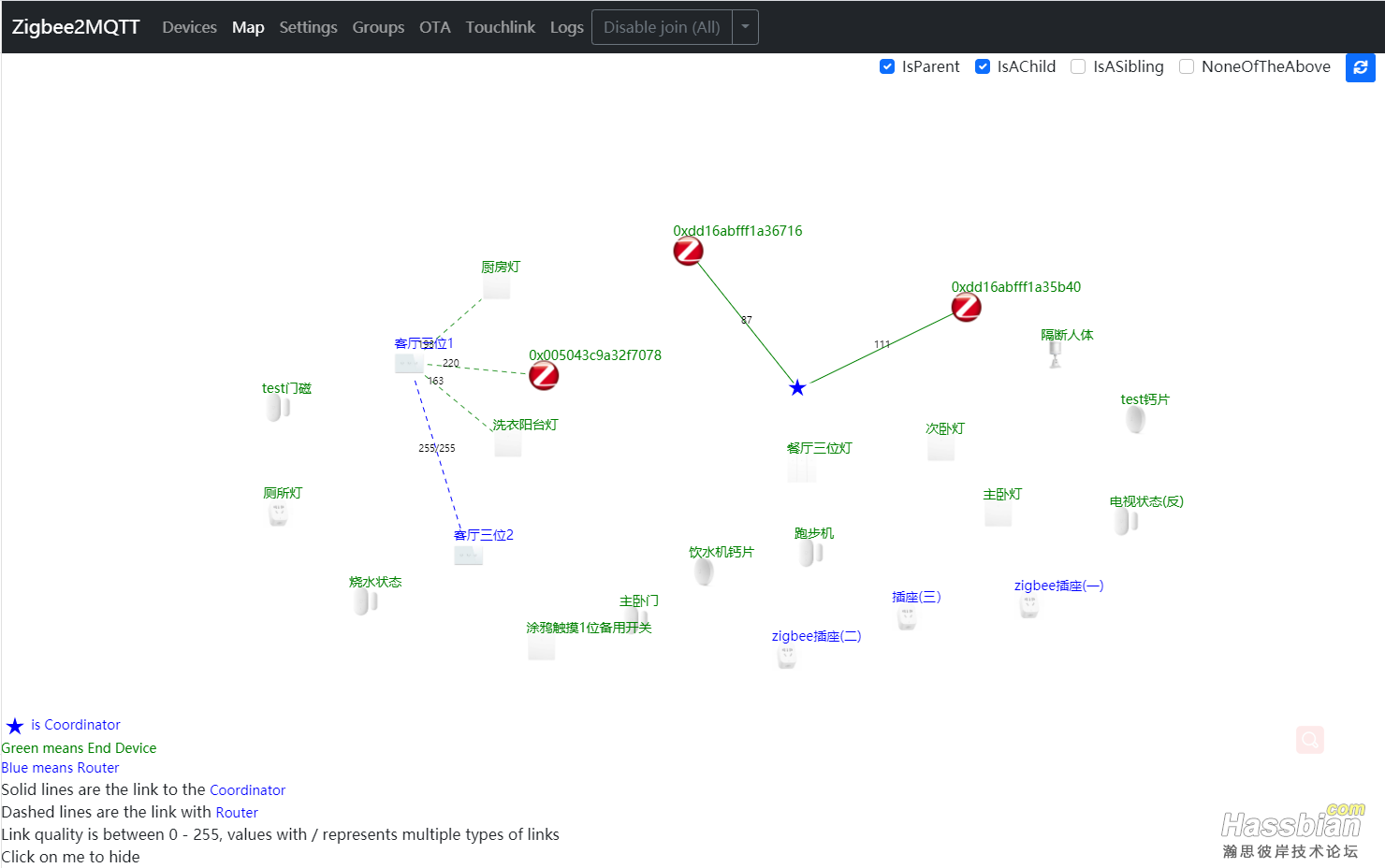Viewport: 1385px width, 868px height.
Task: Click the blue coordinator star node
Action: (x=797, y=387)
